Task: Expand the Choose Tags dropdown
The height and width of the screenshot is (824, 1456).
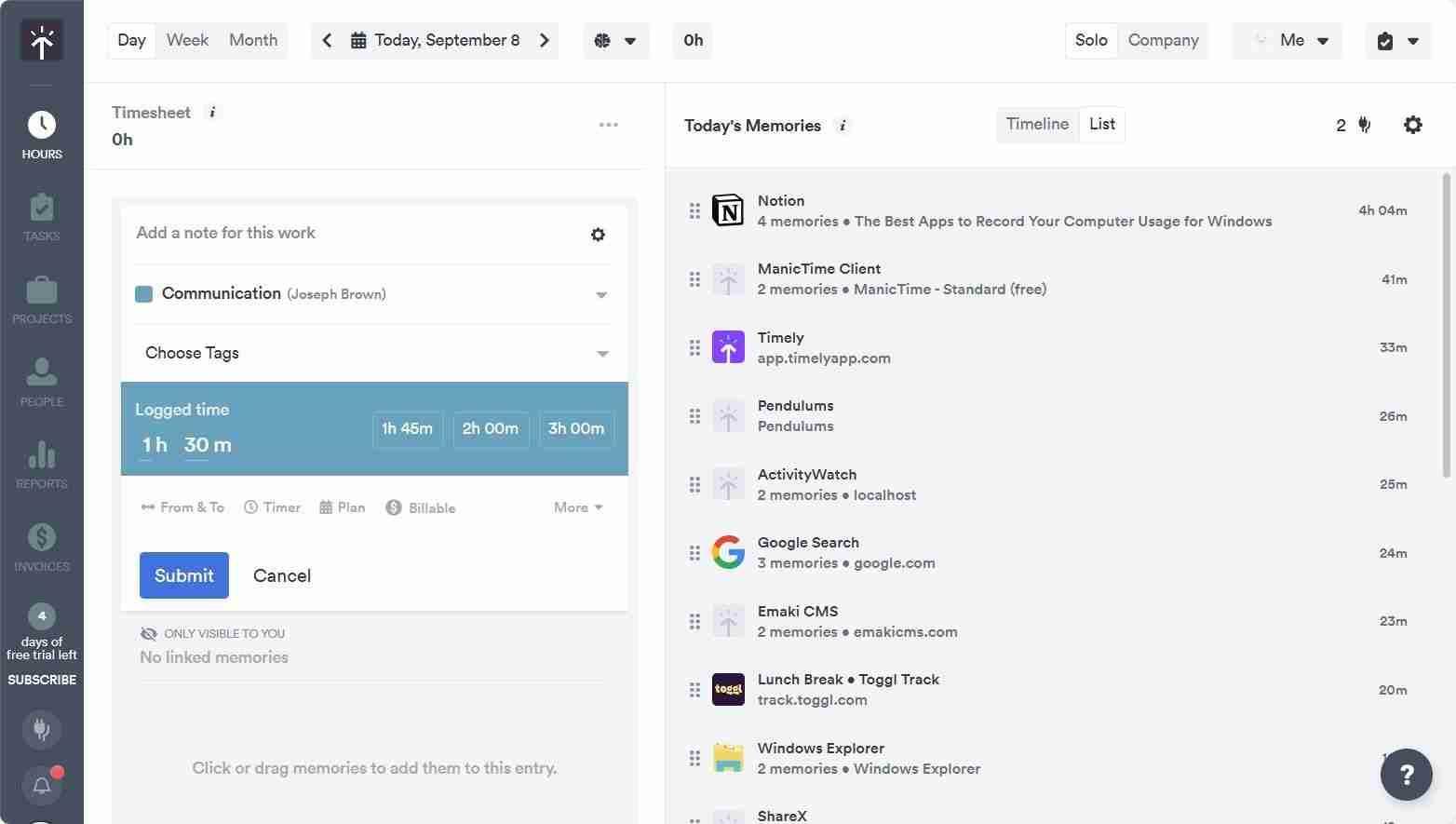Action: coord(374,353)
